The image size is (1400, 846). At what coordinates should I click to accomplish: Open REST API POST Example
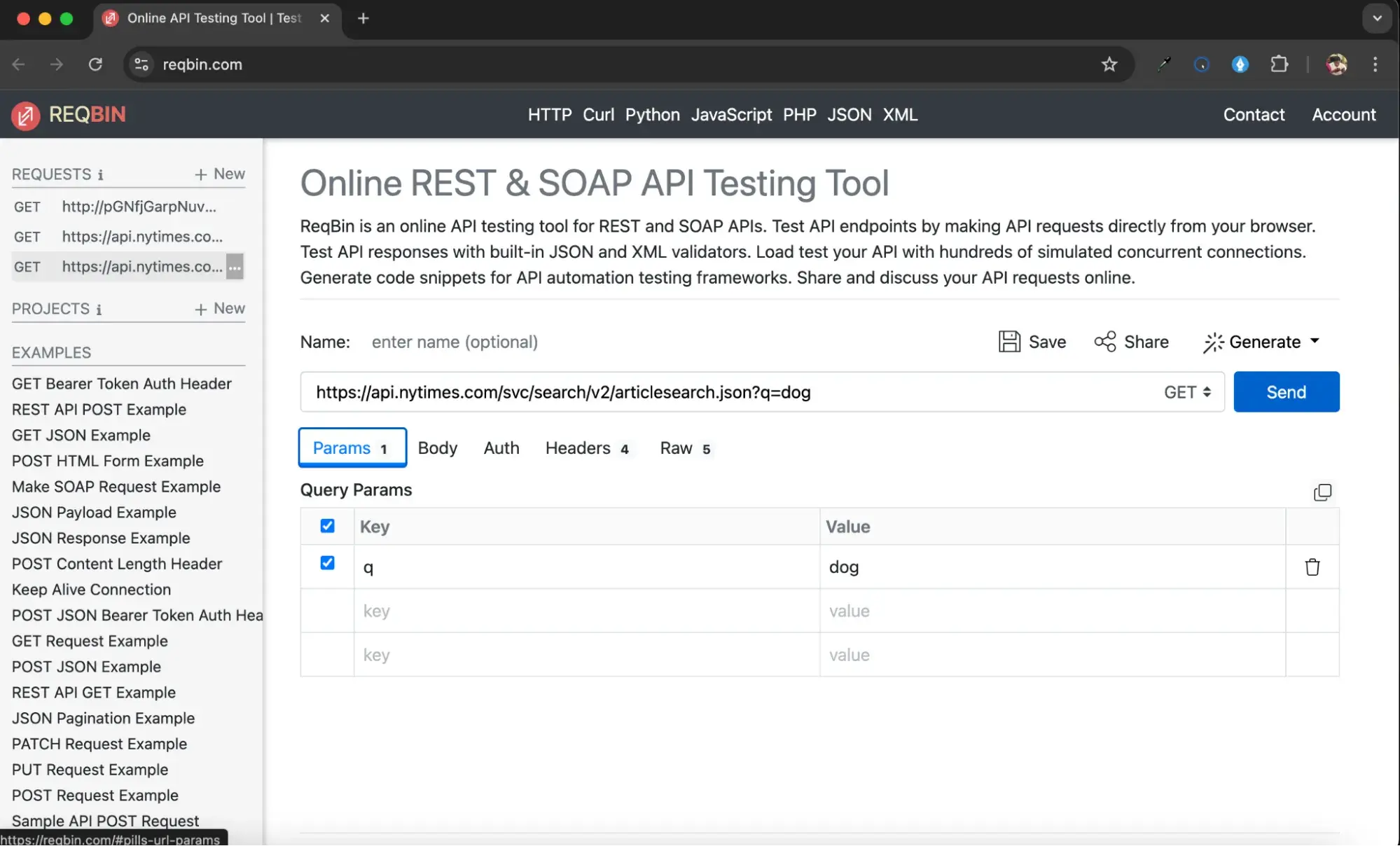click(99, 410)
